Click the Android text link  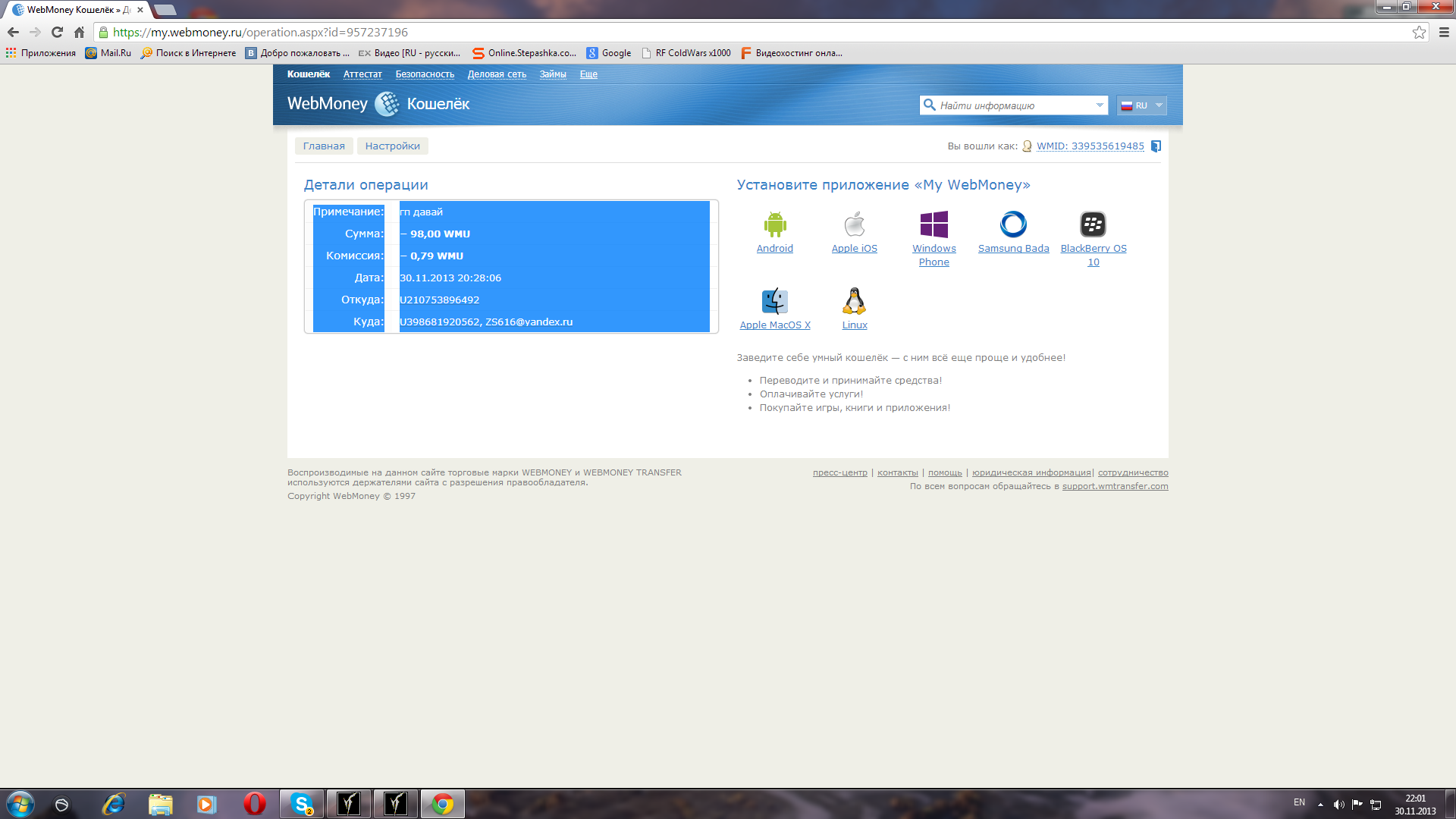[x=774, y=249]
